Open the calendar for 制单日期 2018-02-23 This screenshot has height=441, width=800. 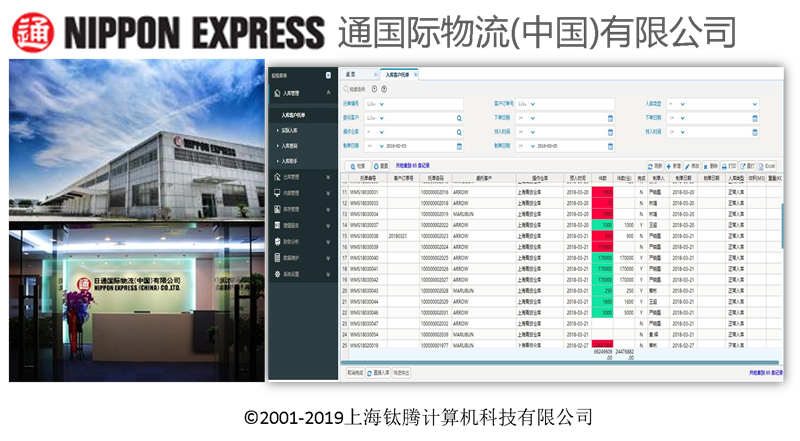coord(459,146)
